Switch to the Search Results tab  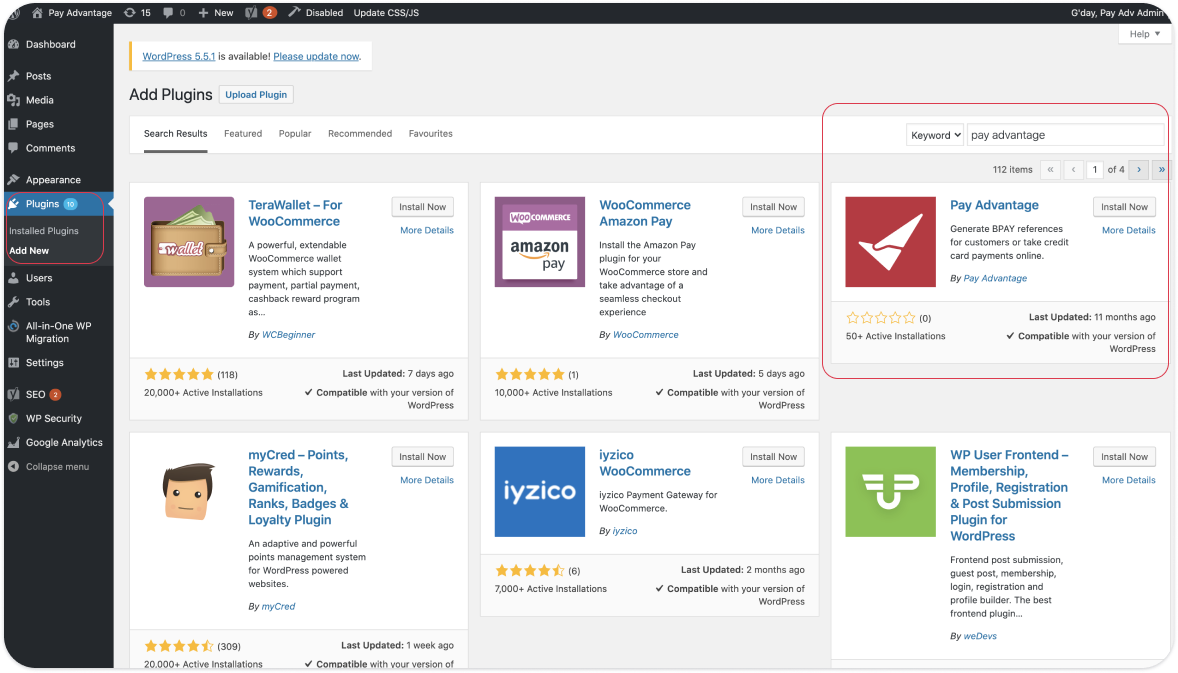176,134
